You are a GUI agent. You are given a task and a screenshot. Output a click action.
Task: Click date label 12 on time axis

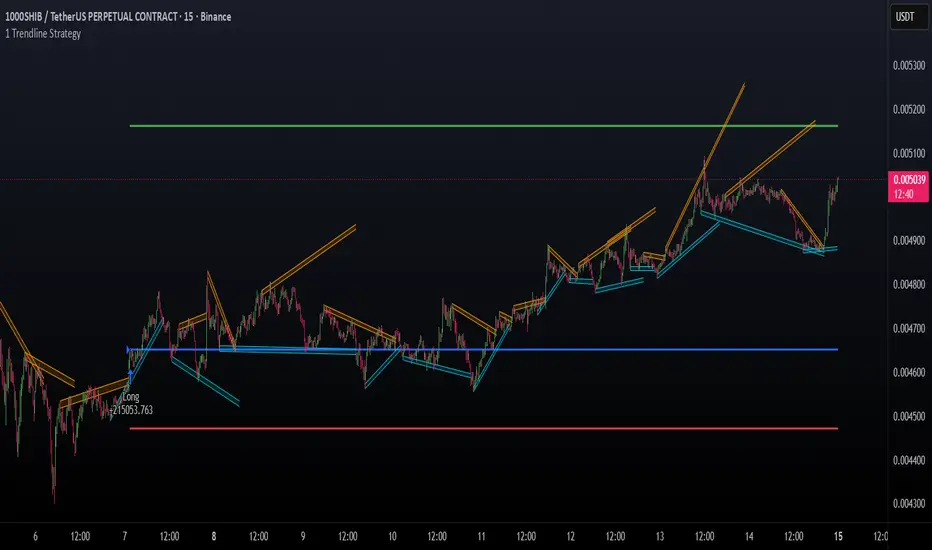(x=571, y=537)
